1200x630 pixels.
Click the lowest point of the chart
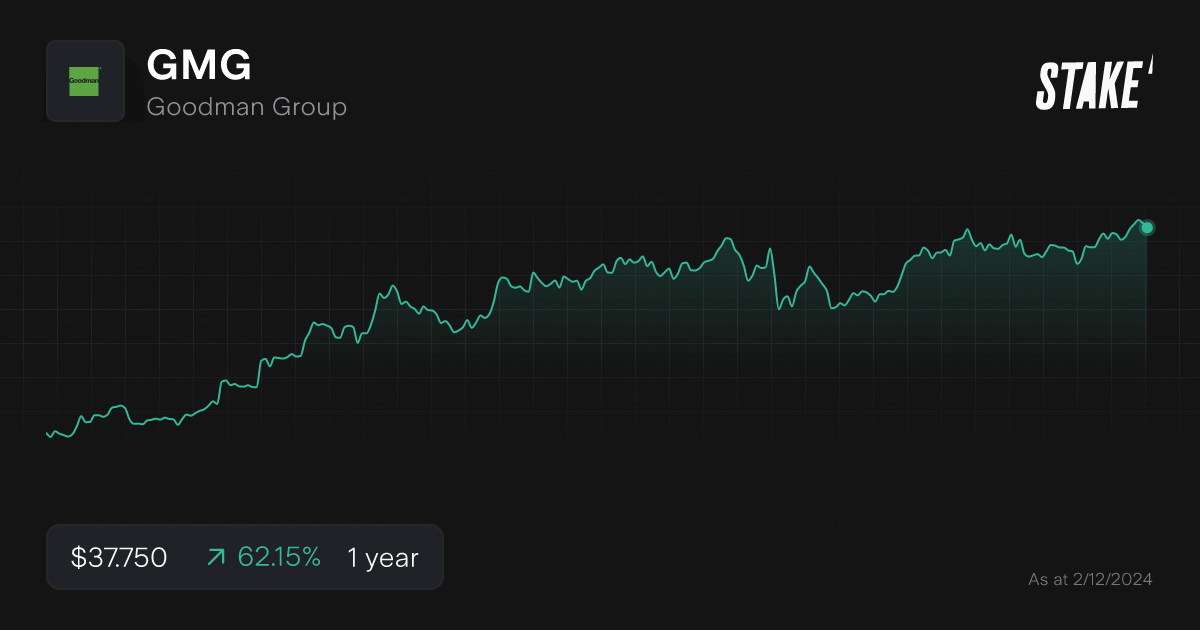pos(50,435)
